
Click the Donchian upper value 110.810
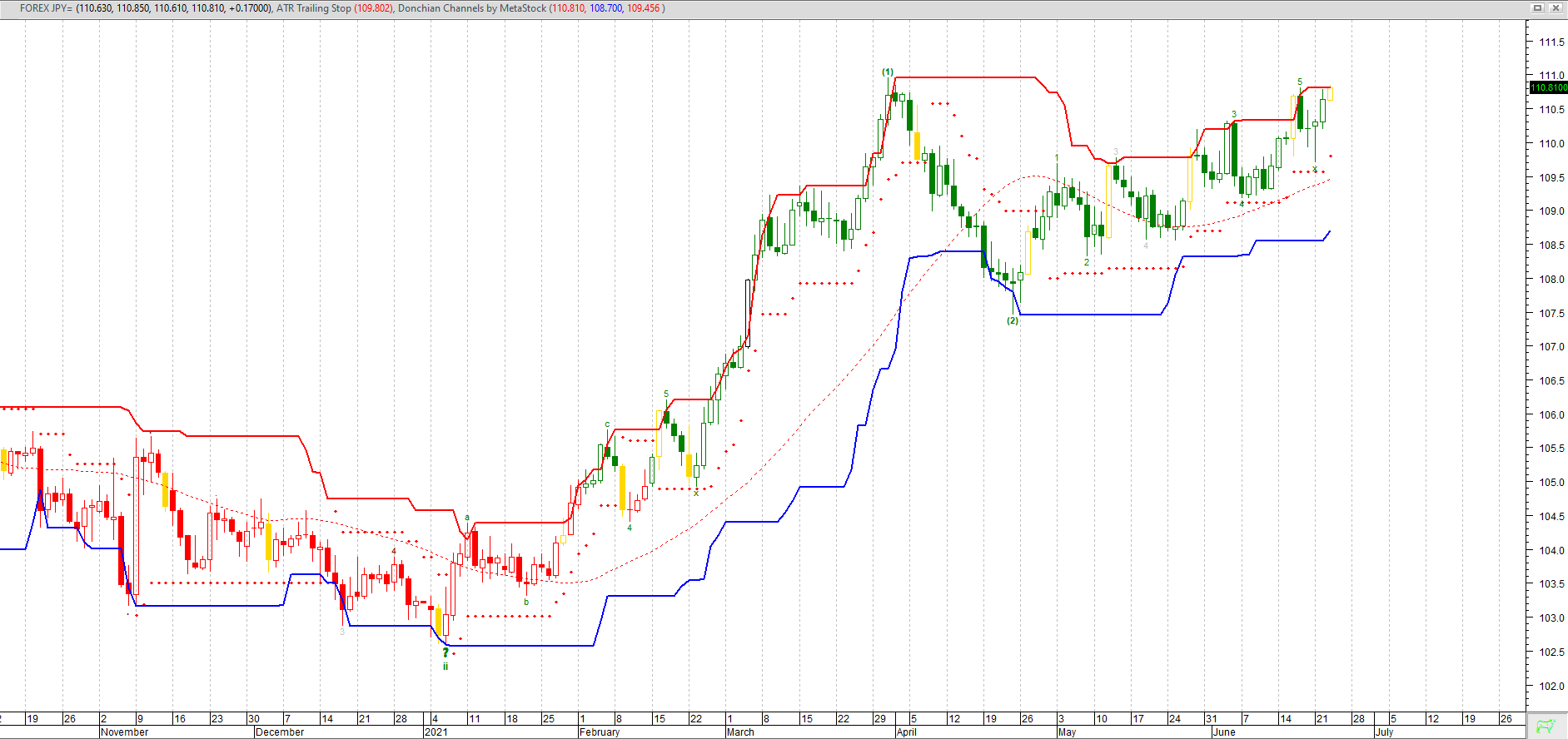coord(568,8)
